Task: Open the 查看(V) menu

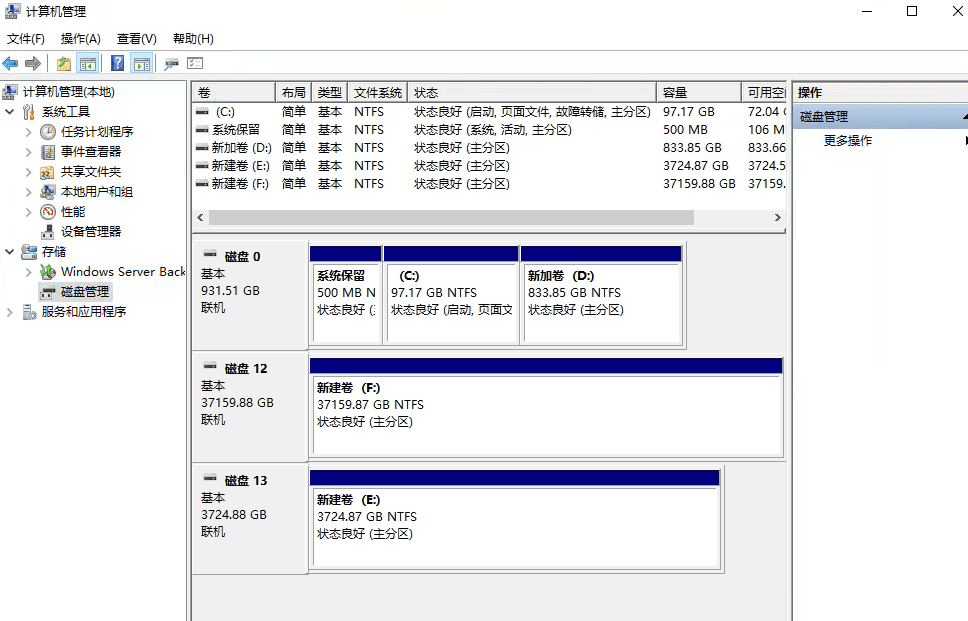Action: pyautogui.click(x=136, y=39)
